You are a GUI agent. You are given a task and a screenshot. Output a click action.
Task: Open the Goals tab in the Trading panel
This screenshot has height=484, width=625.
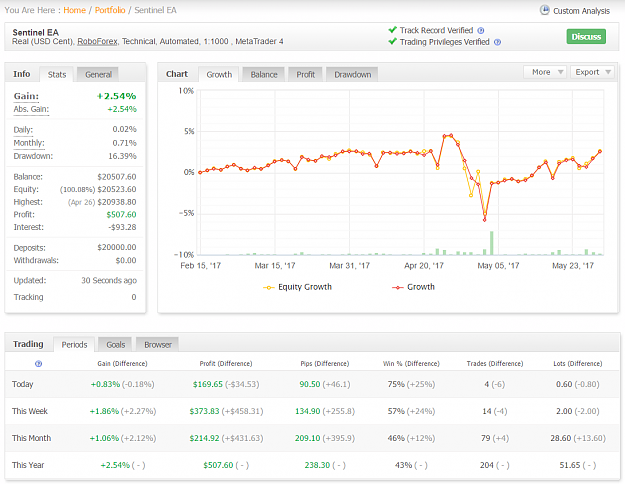(116, 344)
